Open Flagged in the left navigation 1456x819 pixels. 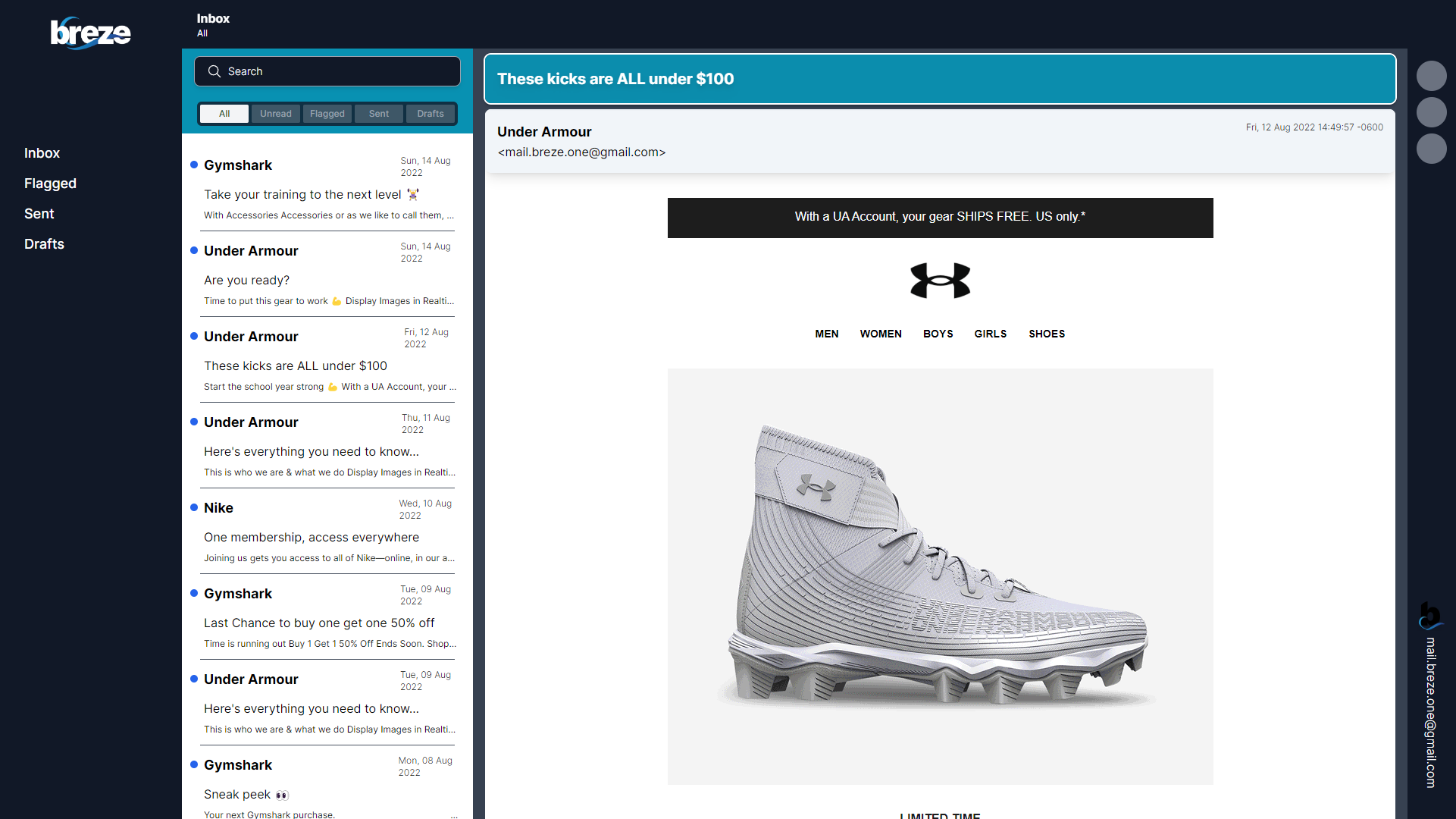pos(50,184)
